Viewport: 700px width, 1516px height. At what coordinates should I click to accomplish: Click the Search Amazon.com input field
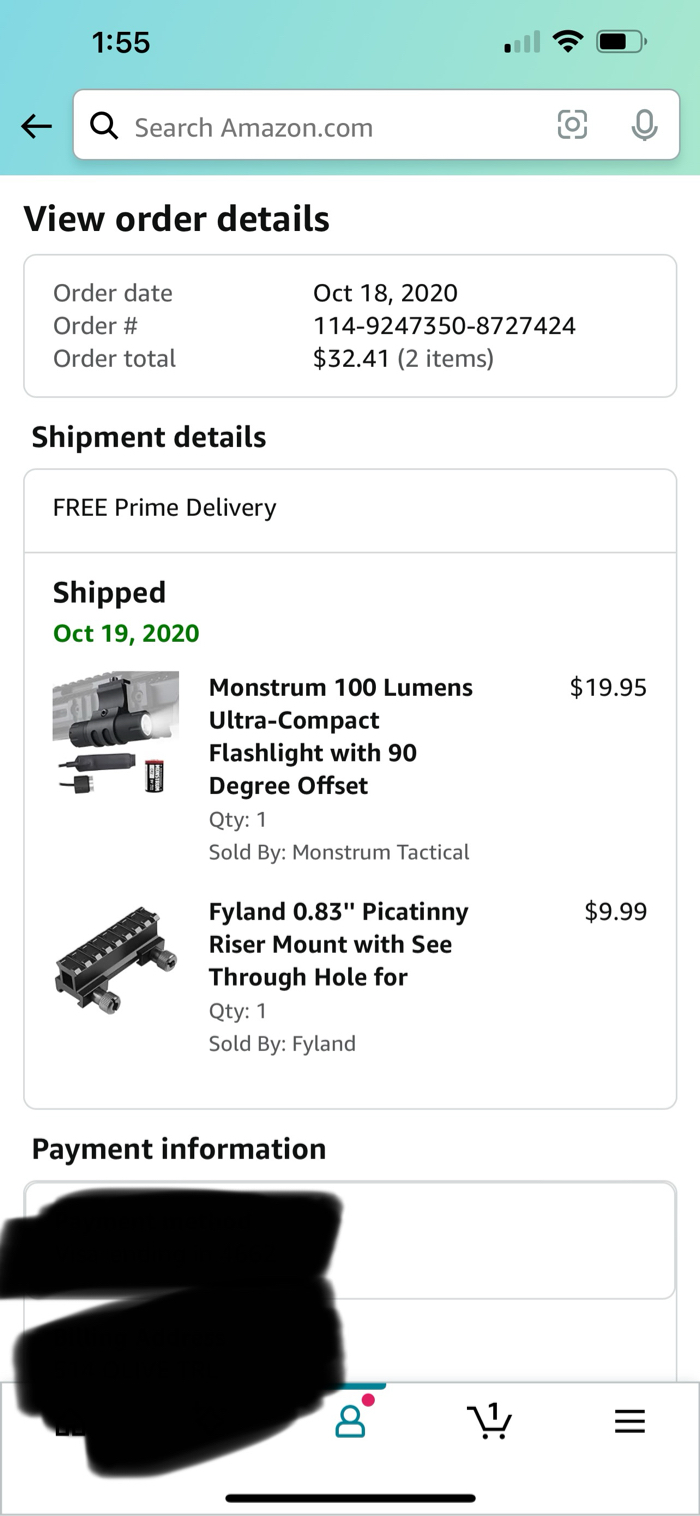330,127
